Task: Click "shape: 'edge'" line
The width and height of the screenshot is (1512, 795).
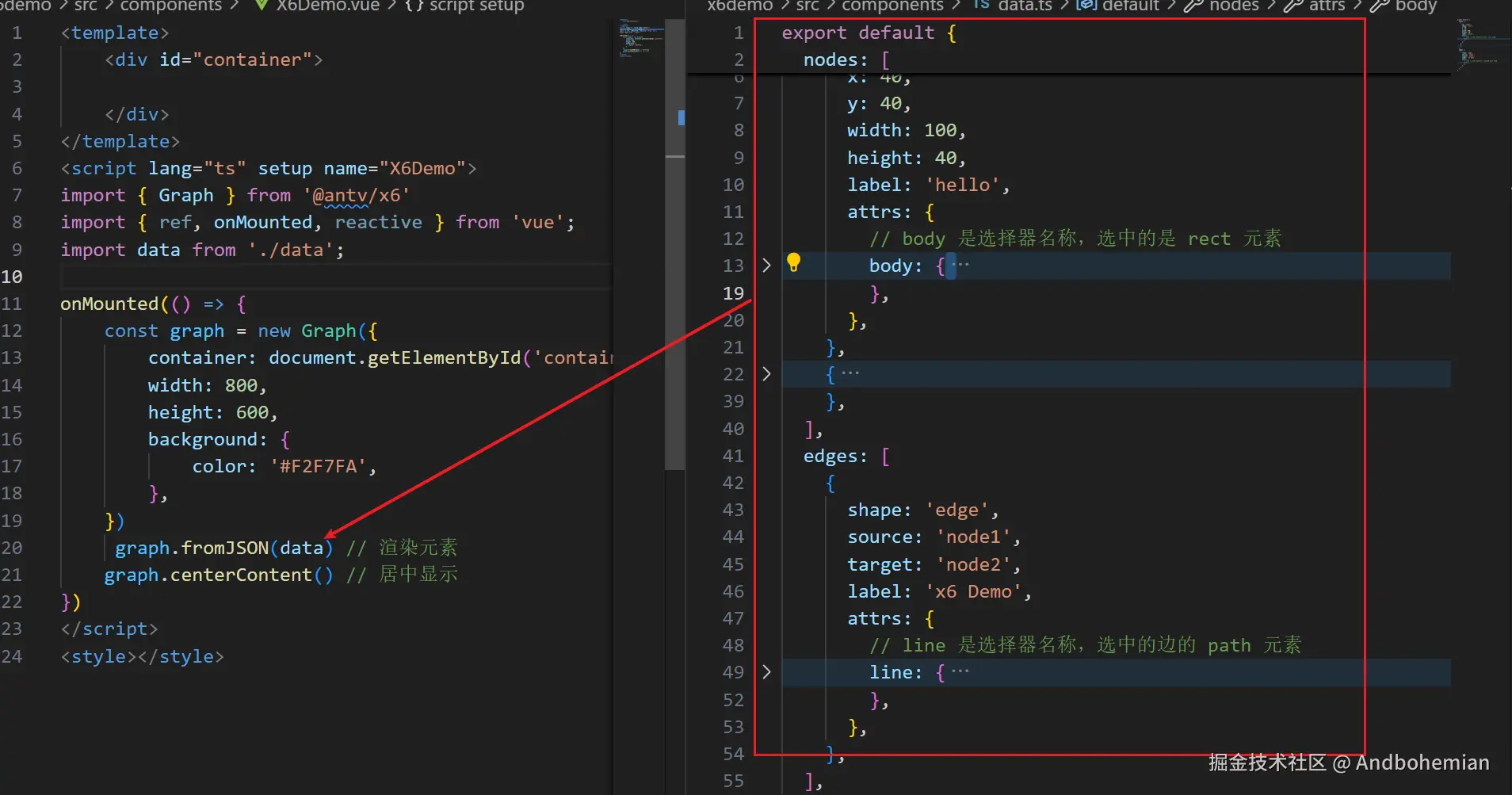Action: (922, 510)
